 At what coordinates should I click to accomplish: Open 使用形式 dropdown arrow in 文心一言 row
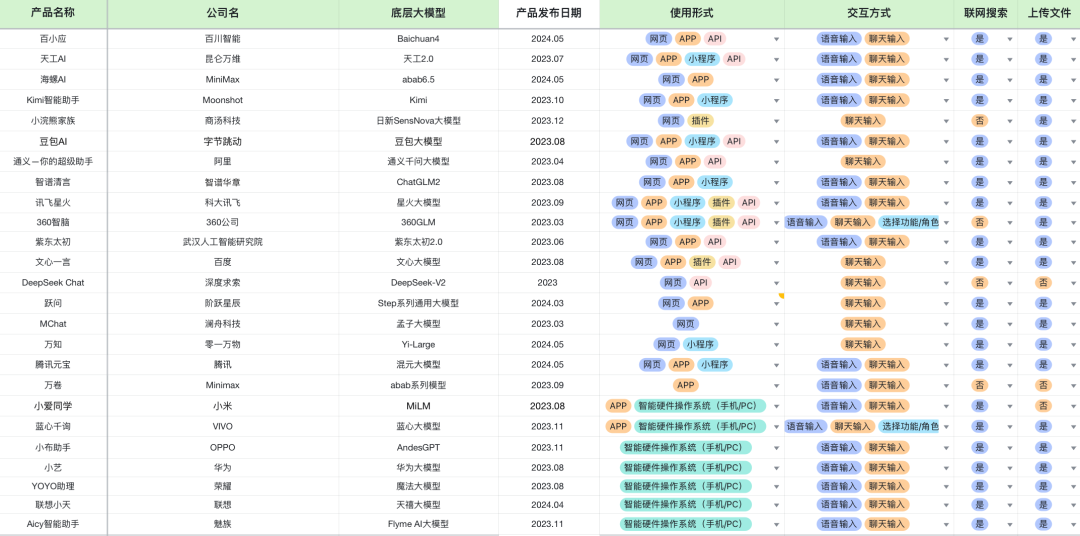coord(776,262)
